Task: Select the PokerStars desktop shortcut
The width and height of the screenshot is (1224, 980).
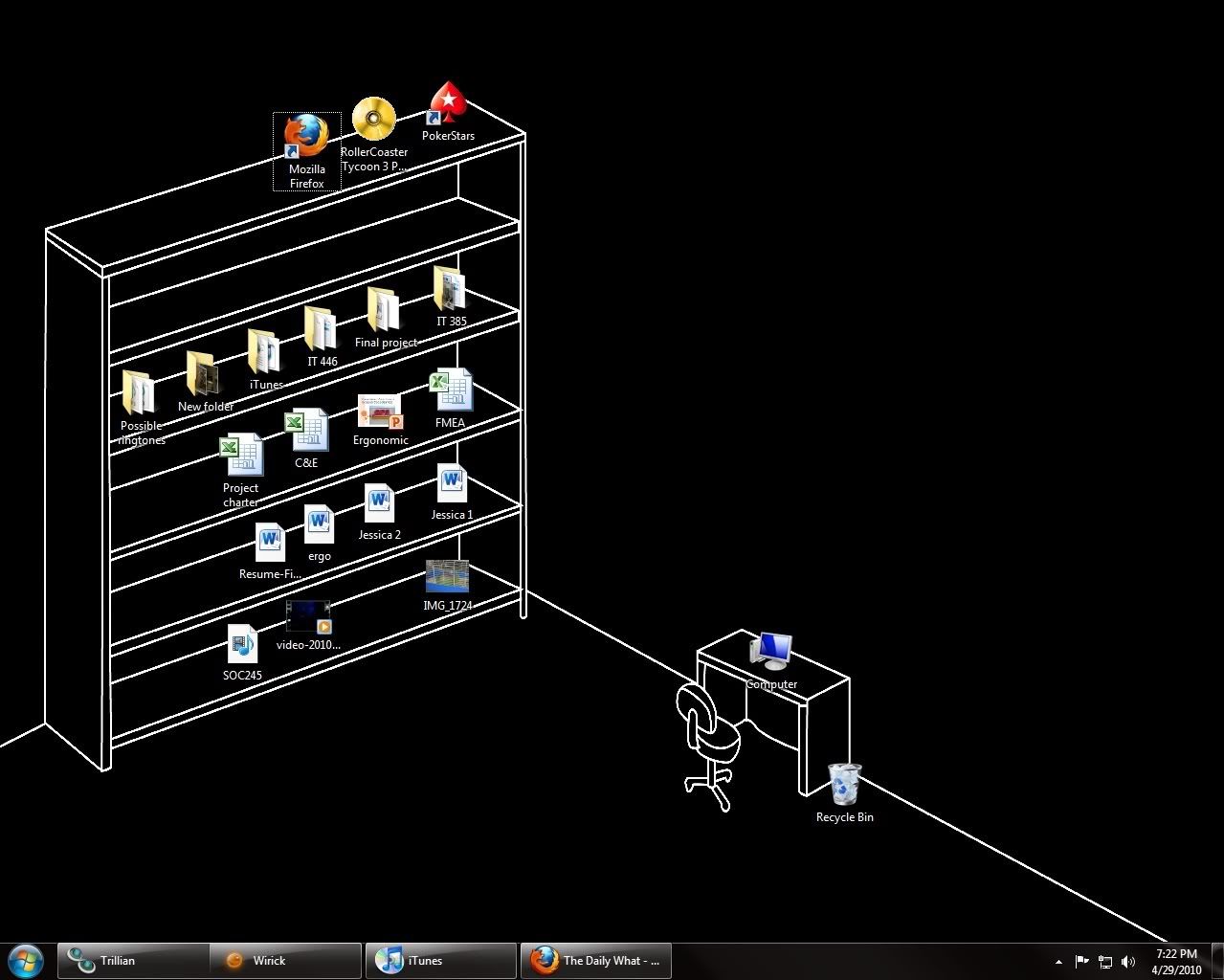Action: click(447, 104)
